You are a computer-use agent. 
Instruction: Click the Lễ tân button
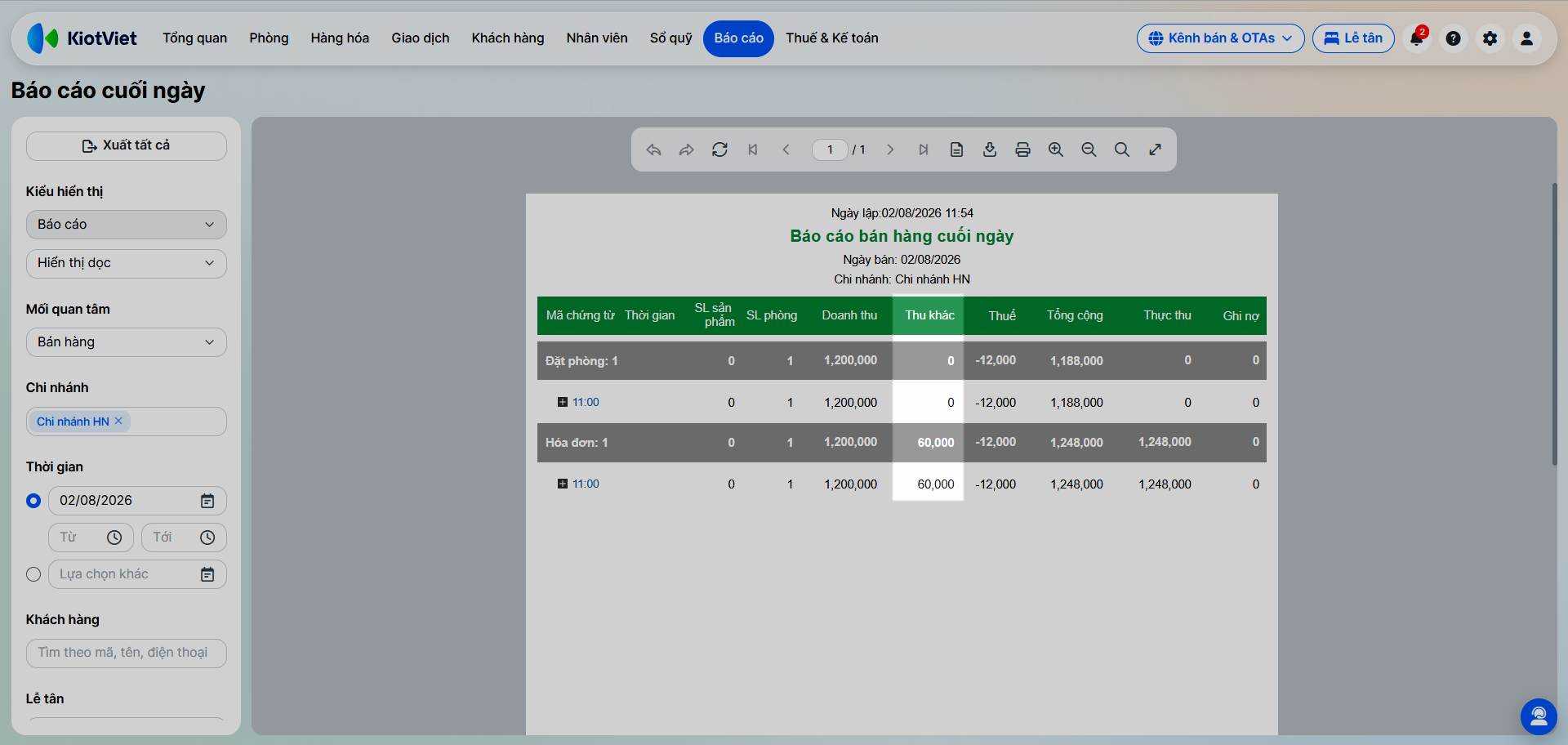[x=1353, y=38]
